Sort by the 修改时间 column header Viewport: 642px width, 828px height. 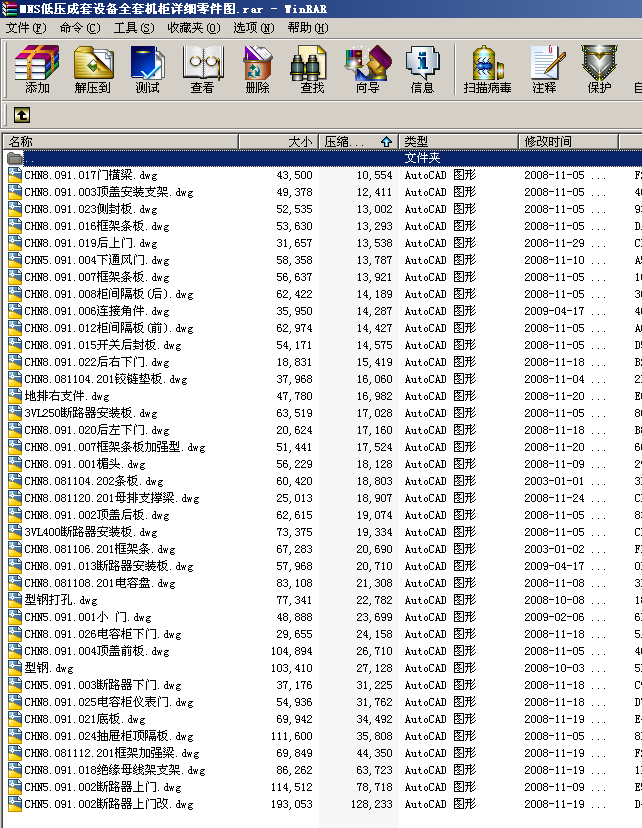568,142
